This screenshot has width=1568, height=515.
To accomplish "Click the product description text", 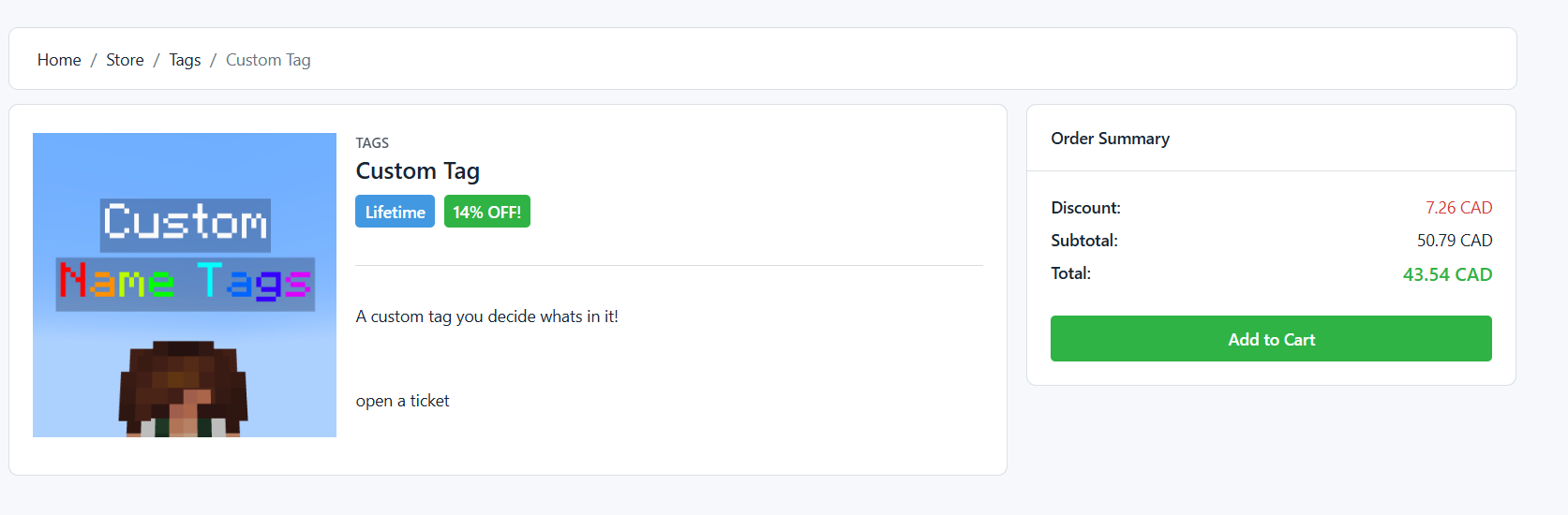I will pyautogui.click(x=487, y=316).
